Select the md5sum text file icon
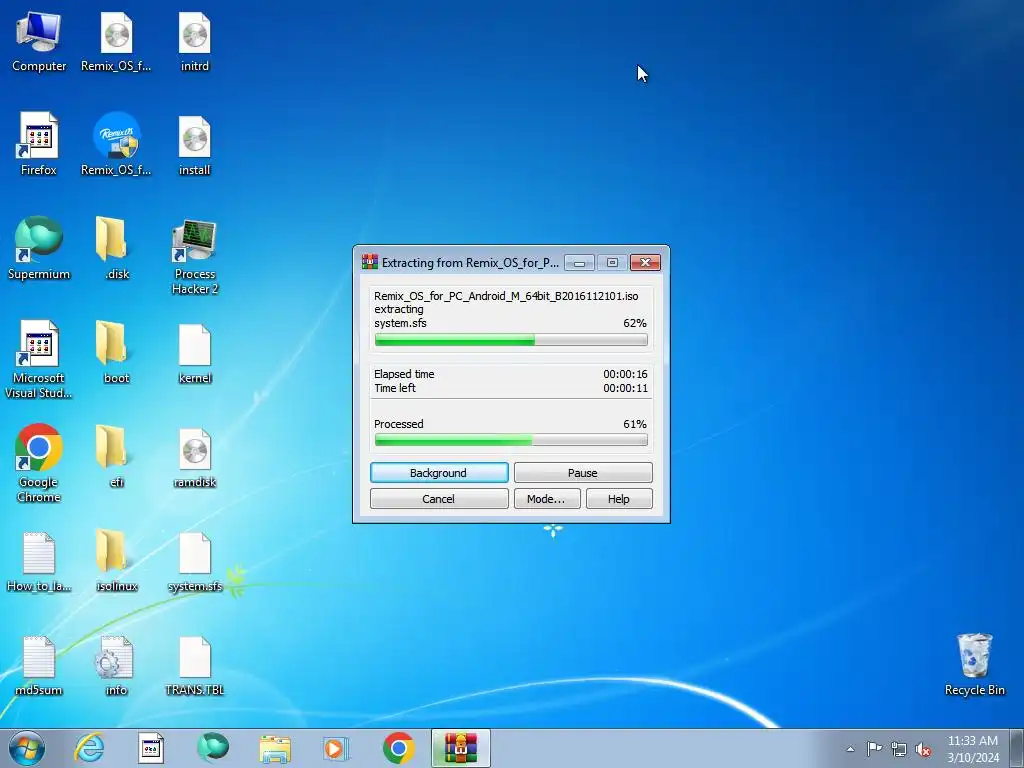The height and width of the screenshot is (768, 1024). click(39, 665)
